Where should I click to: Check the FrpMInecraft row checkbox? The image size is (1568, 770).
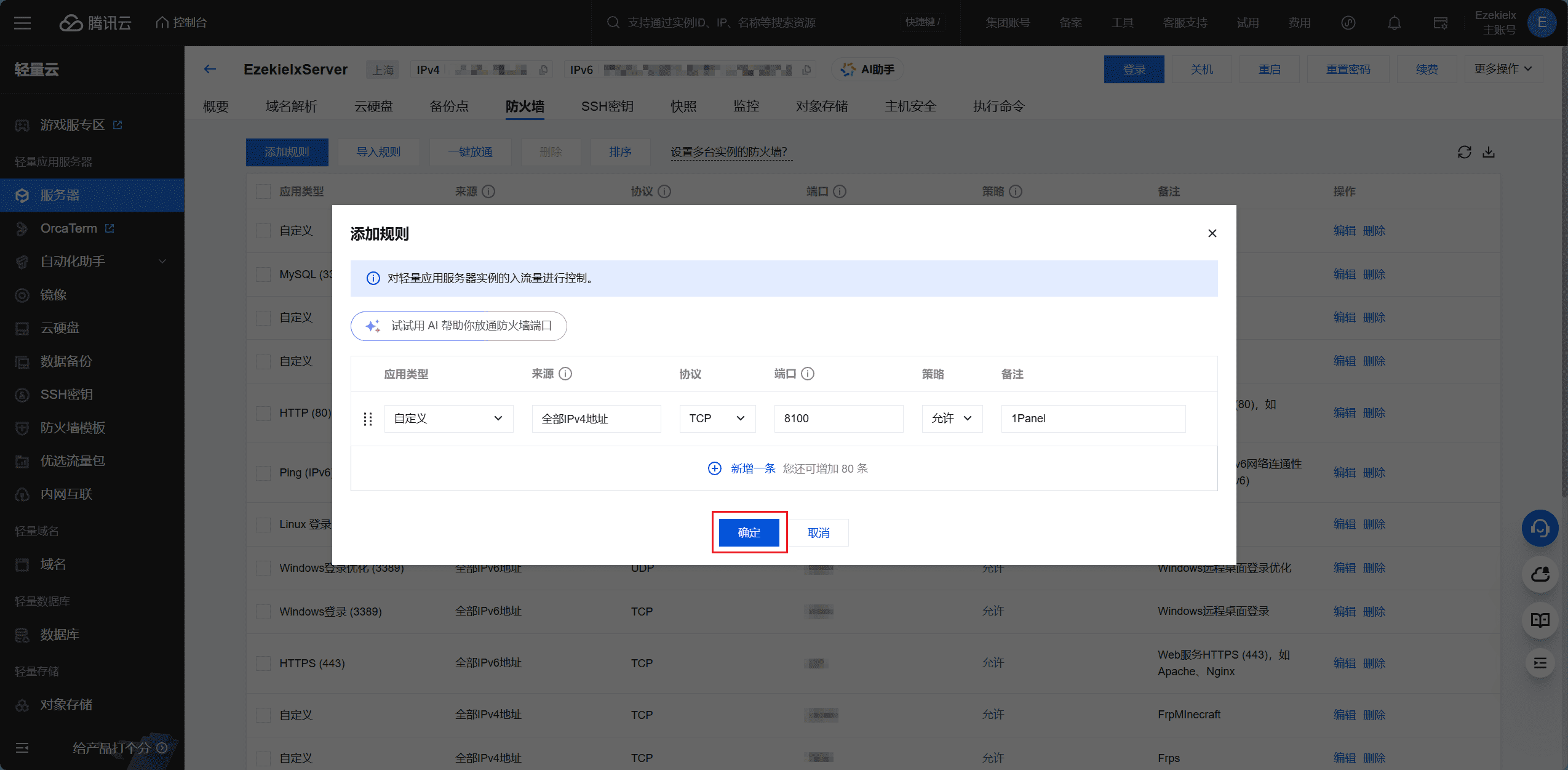click(x=263, y=715)
